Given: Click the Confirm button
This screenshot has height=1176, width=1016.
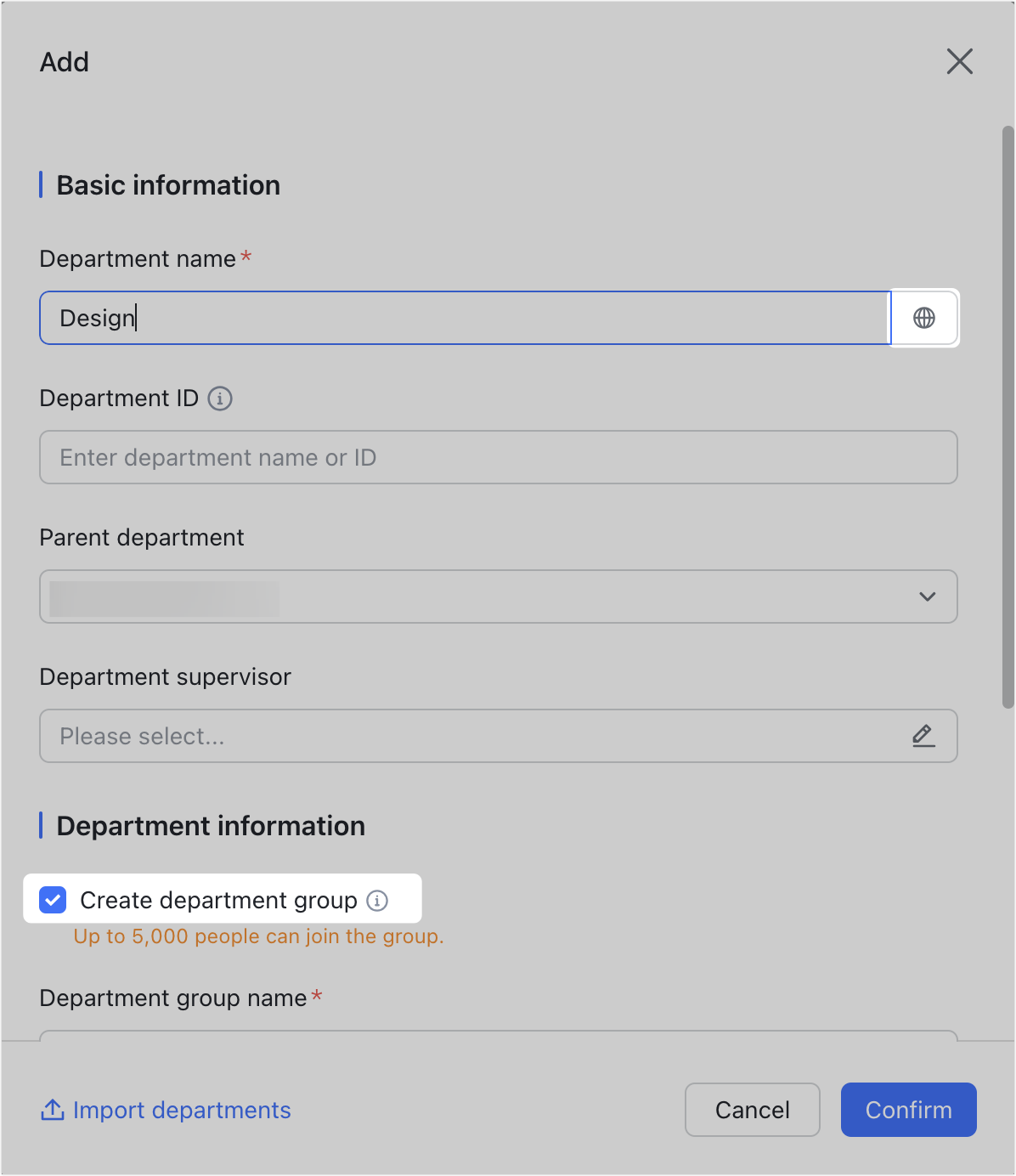Looking at the screenshot, I should [908, 1110].
